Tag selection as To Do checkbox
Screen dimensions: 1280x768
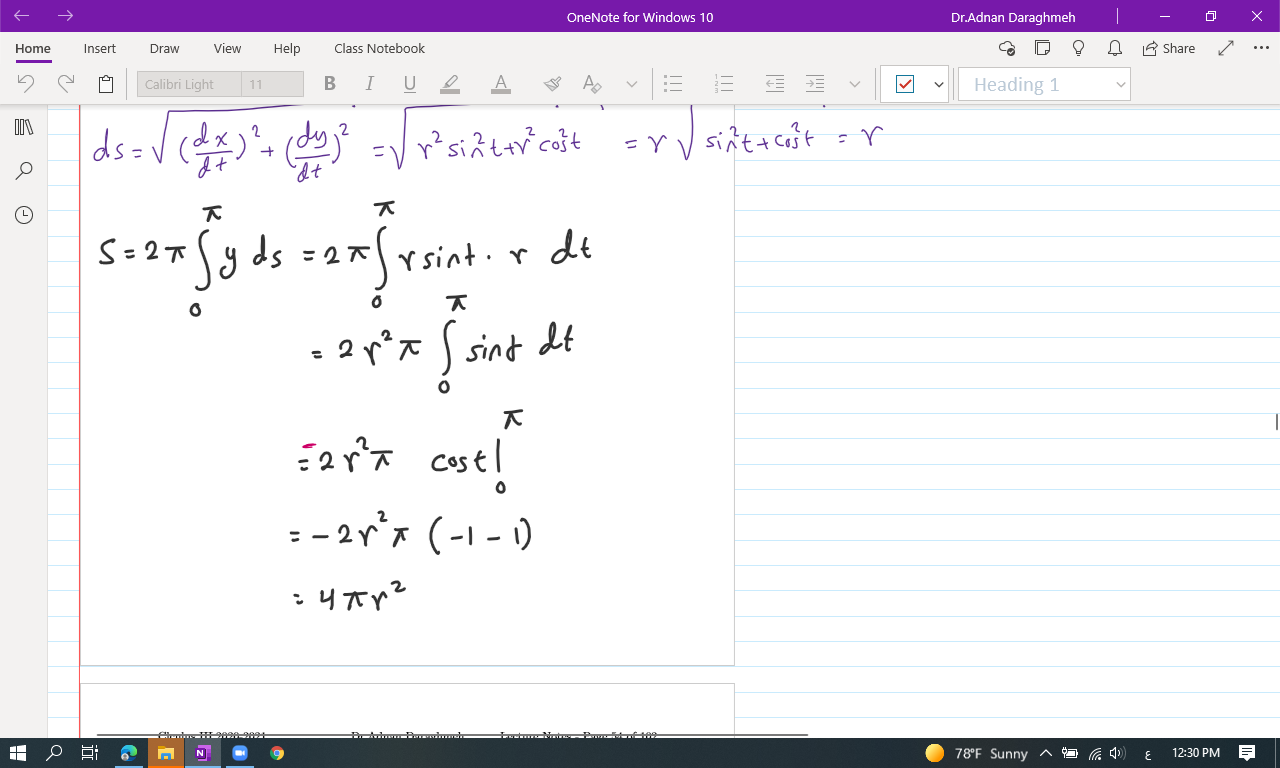905,84
